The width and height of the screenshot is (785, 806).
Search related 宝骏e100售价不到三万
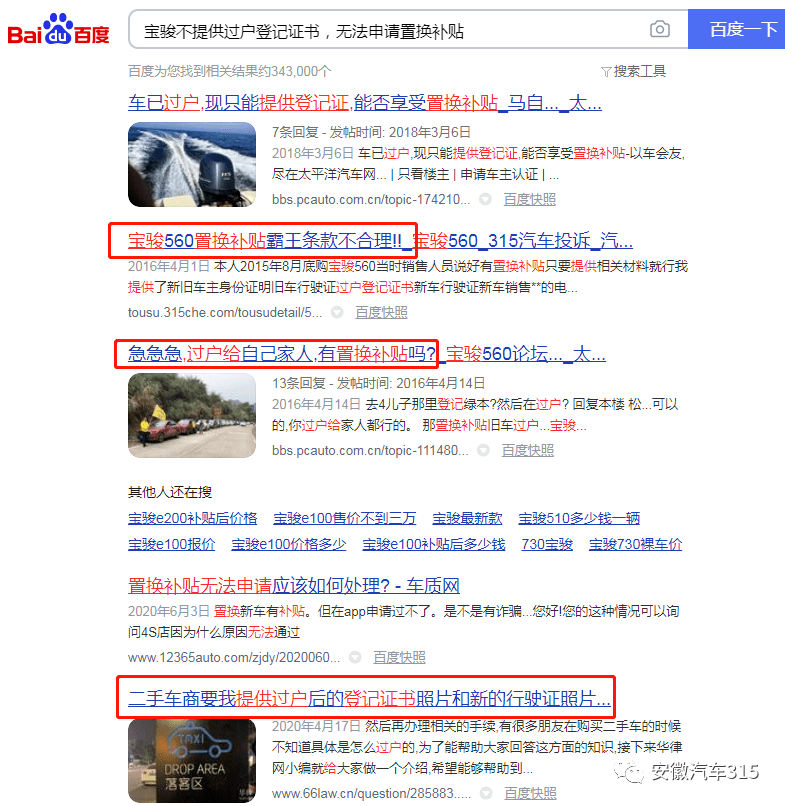pos(344,518)
